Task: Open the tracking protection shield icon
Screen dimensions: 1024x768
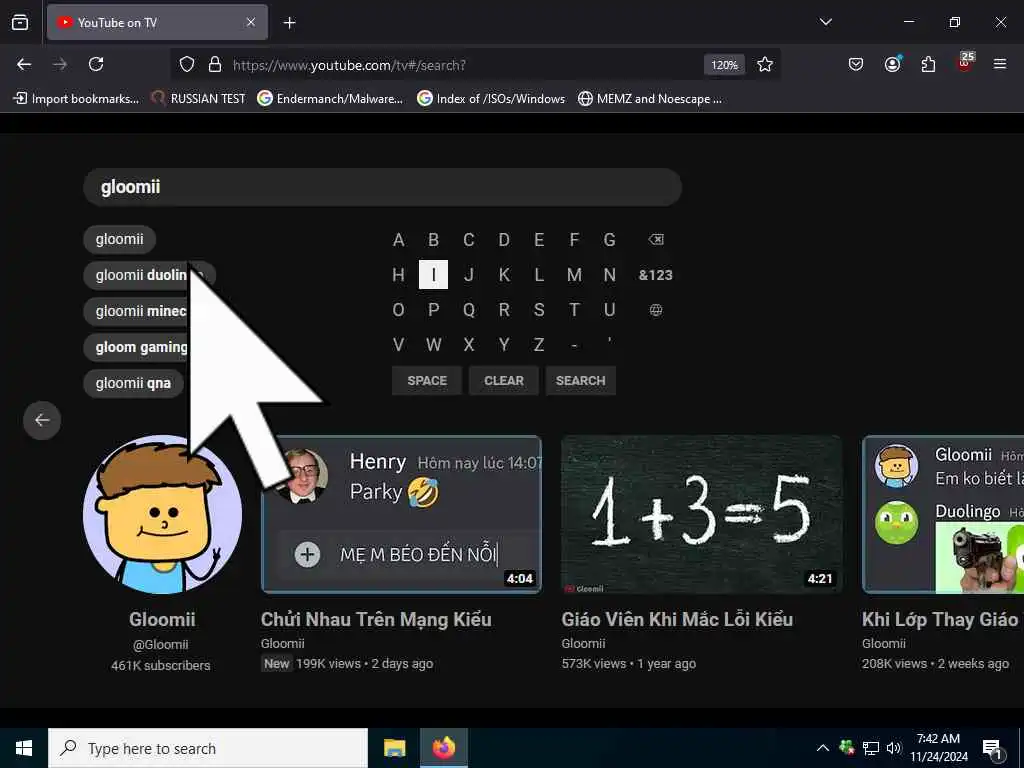Action: coord(187,65)
